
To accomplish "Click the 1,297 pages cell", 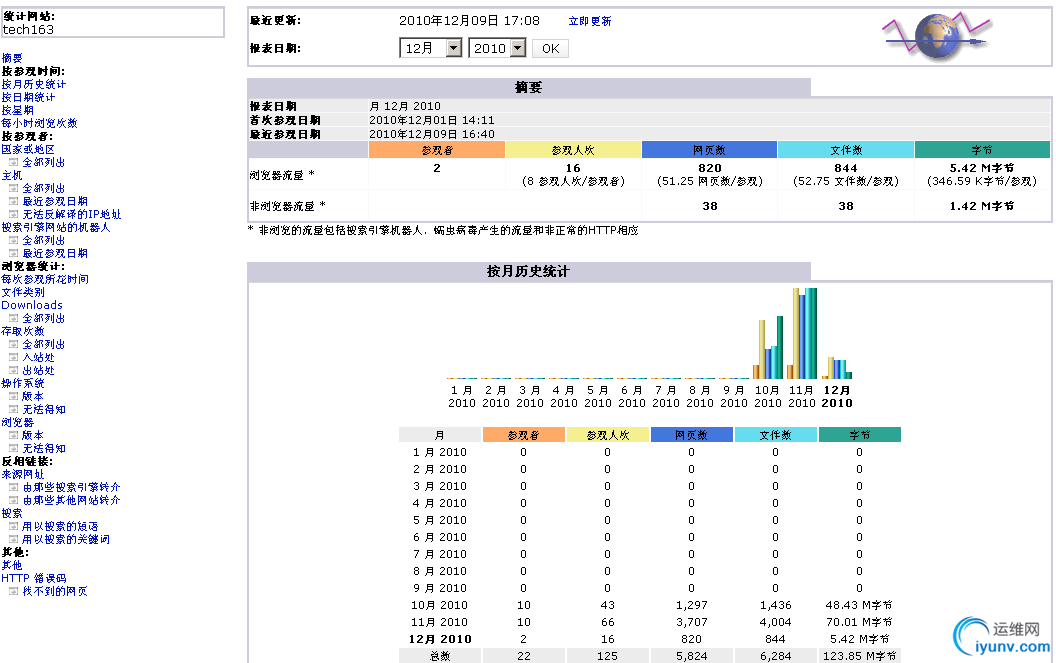I will 692,605.
